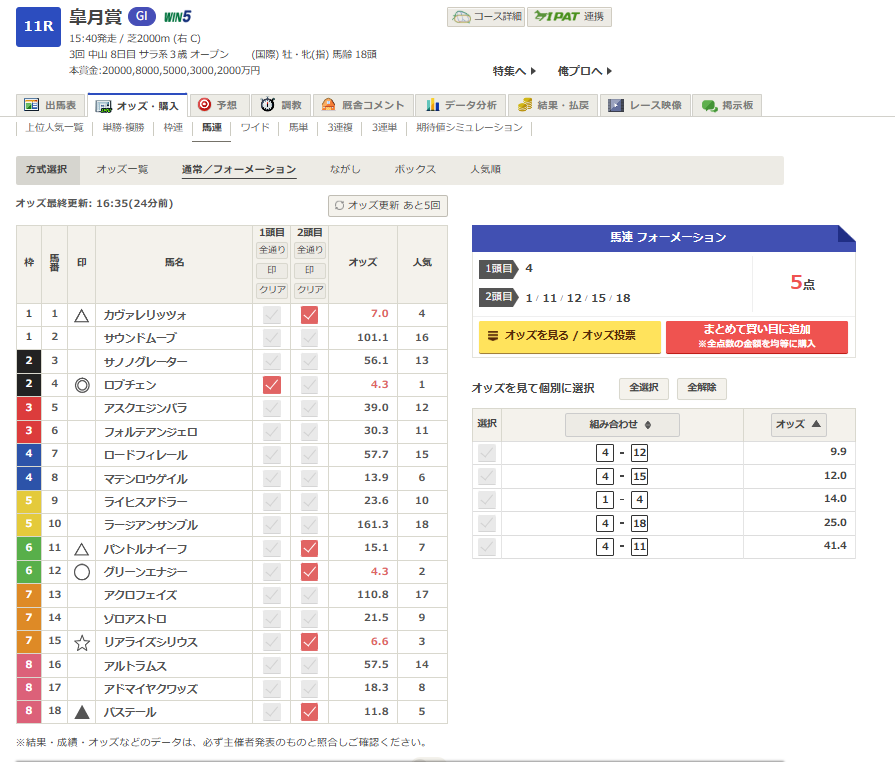895x762 pixels.
Task: Open the 掲示板 message board tab
Action: [x=727, y=105]
